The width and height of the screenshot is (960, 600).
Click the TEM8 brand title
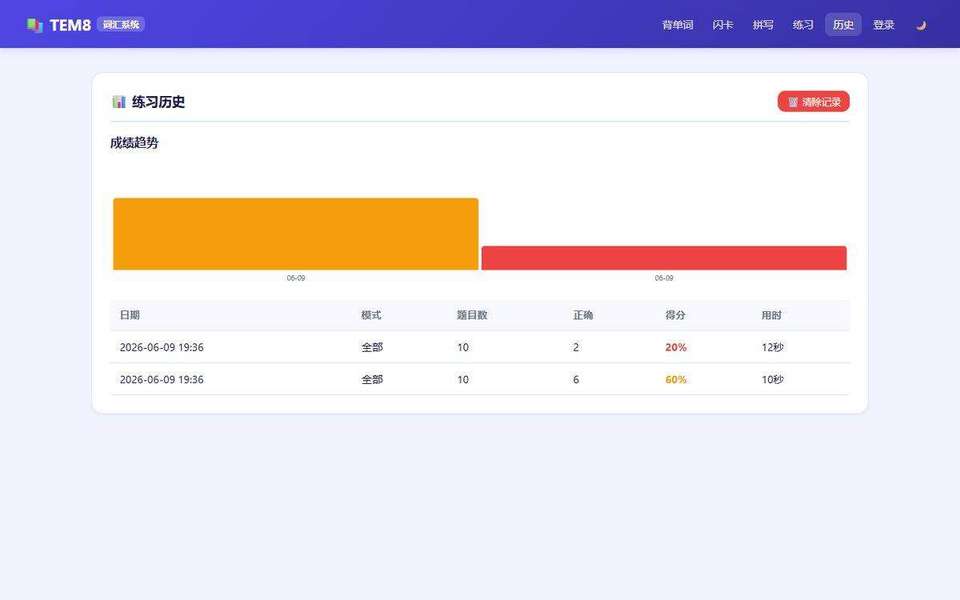(x=70, y=25)
